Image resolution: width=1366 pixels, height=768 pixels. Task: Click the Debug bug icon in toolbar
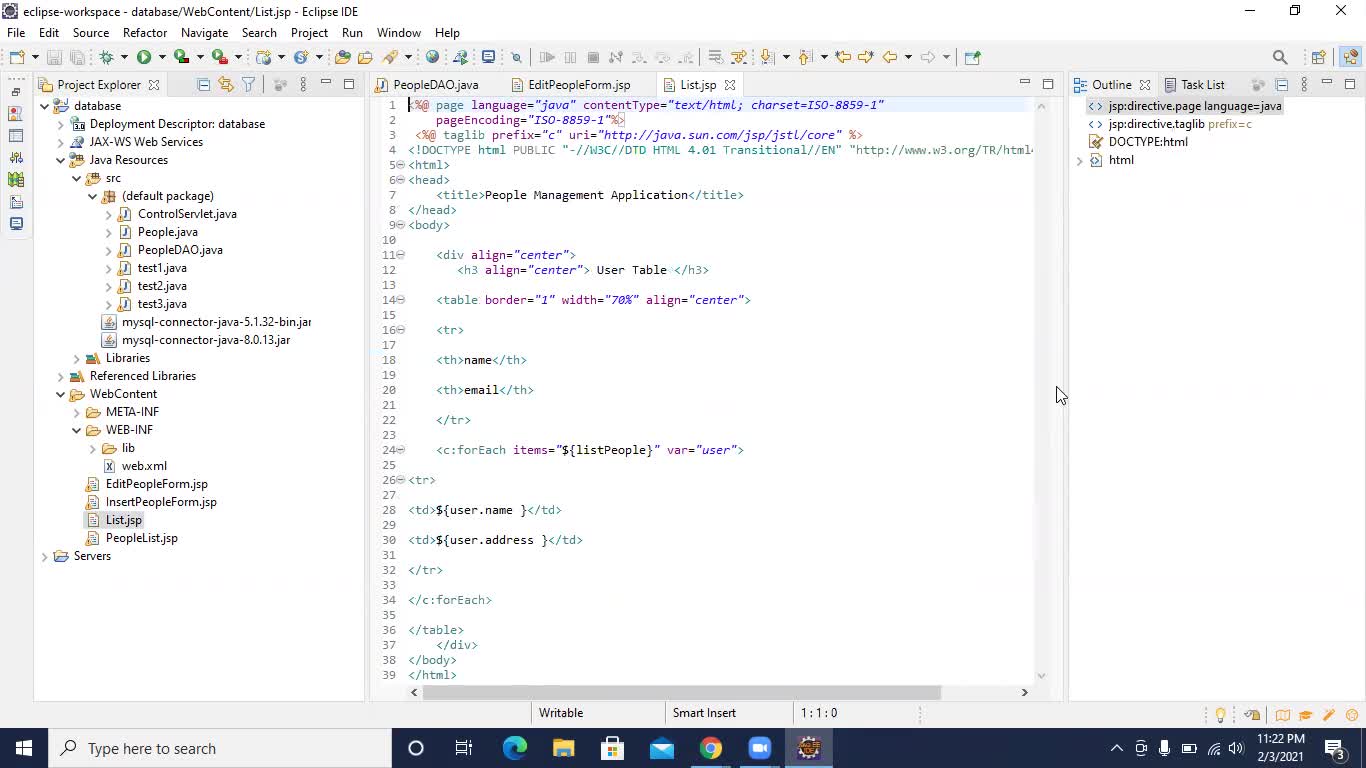(106, 57)
